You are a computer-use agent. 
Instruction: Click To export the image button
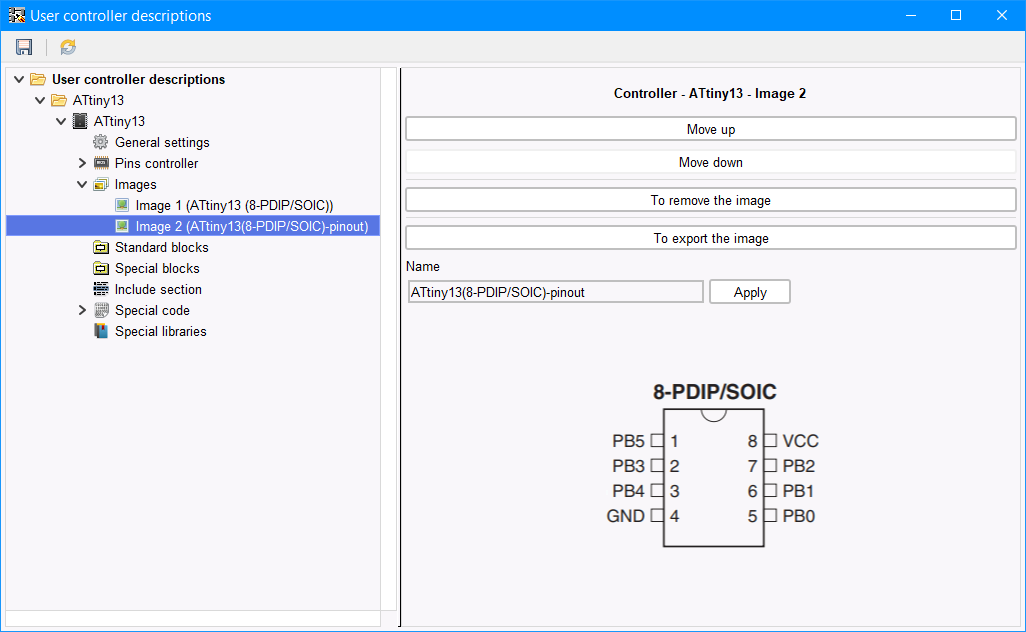pyautogui.click(x=711, y=238)
